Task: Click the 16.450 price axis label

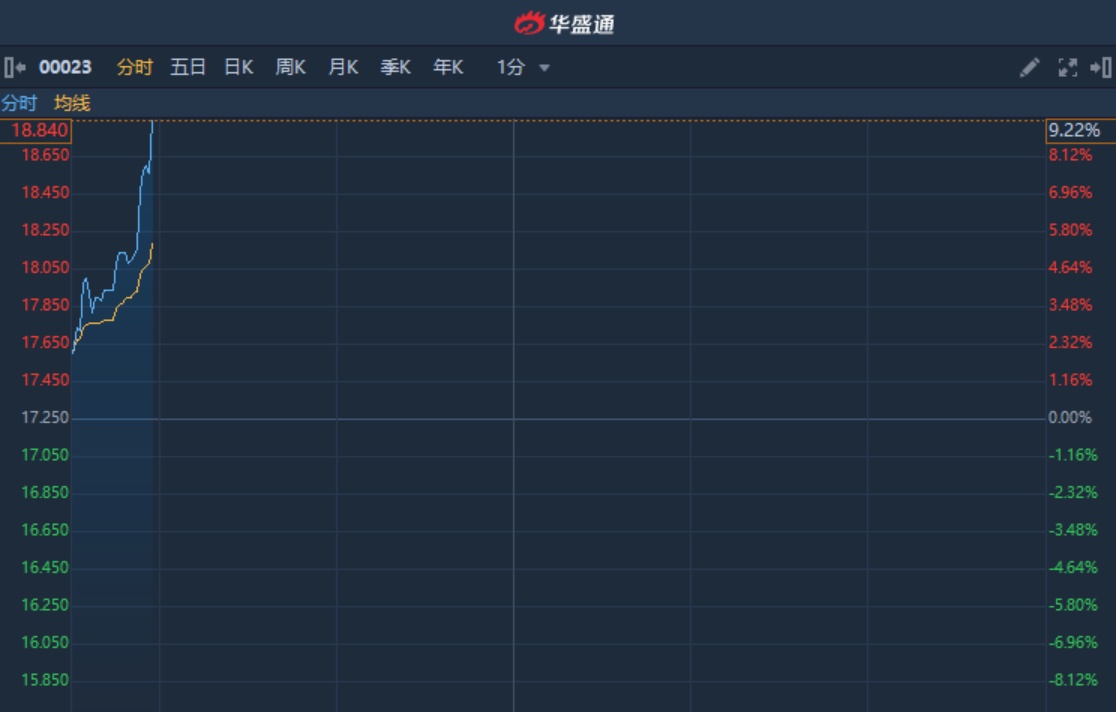Action: point(46,567)
